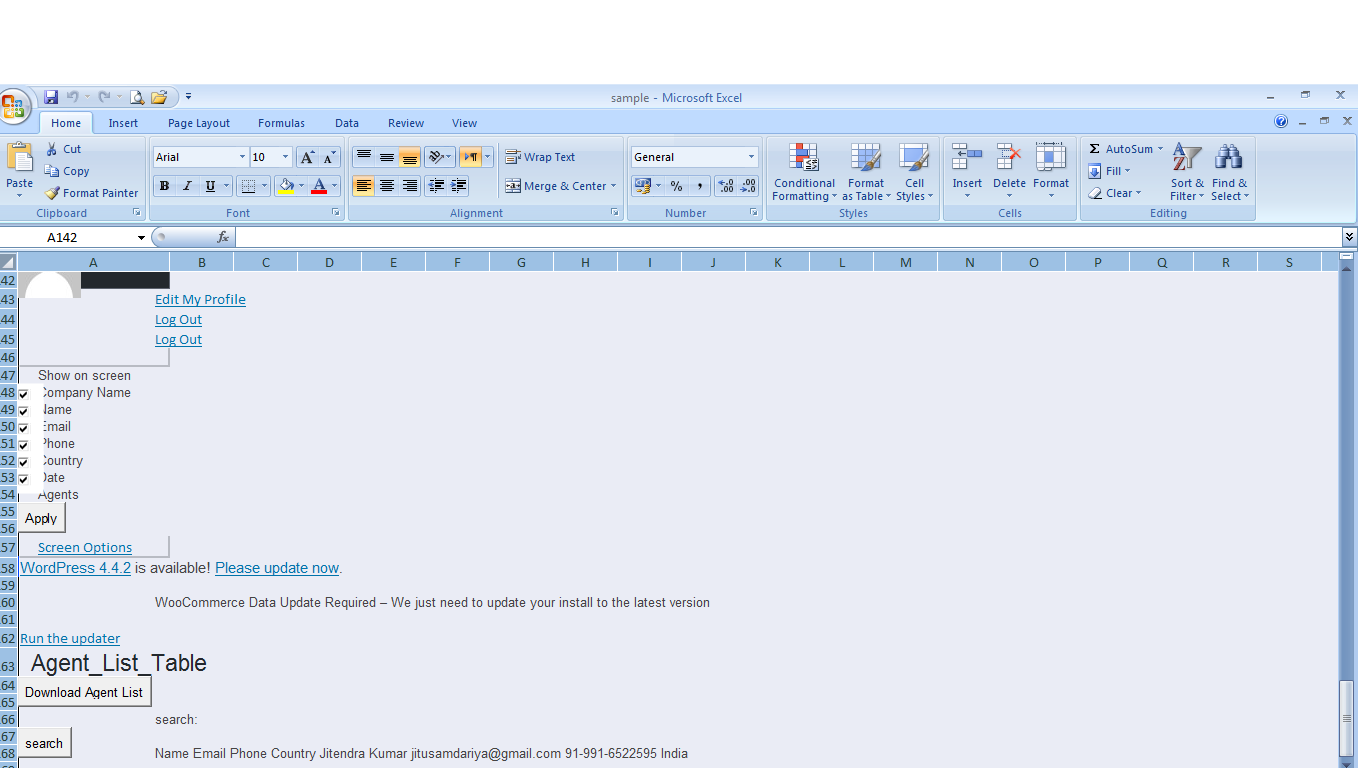This screenshot has width=1366, height=768.
Task: Open the General number format dropdown
Action: [751, 157]
